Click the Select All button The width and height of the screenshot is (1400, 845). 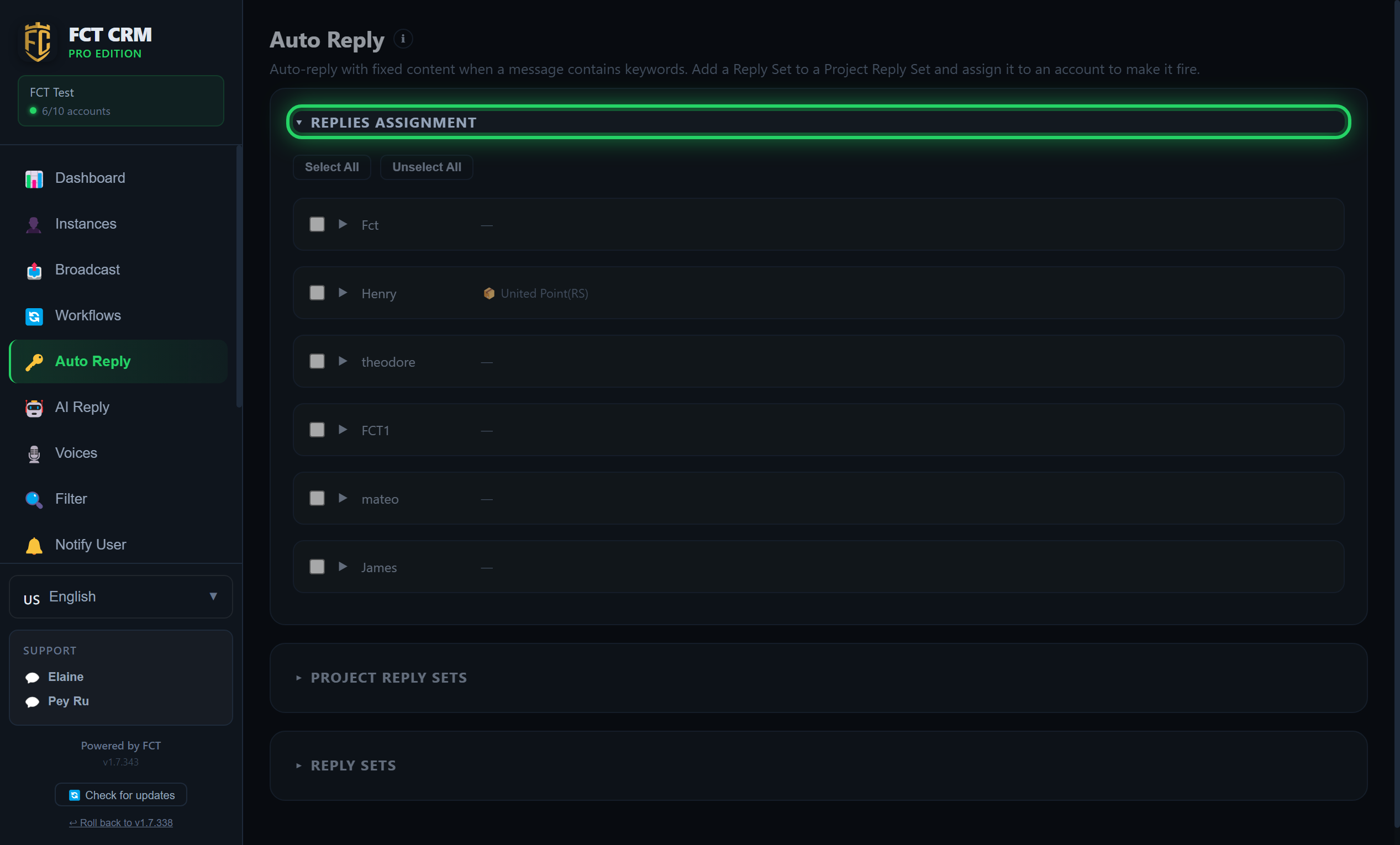coord(332,167)
